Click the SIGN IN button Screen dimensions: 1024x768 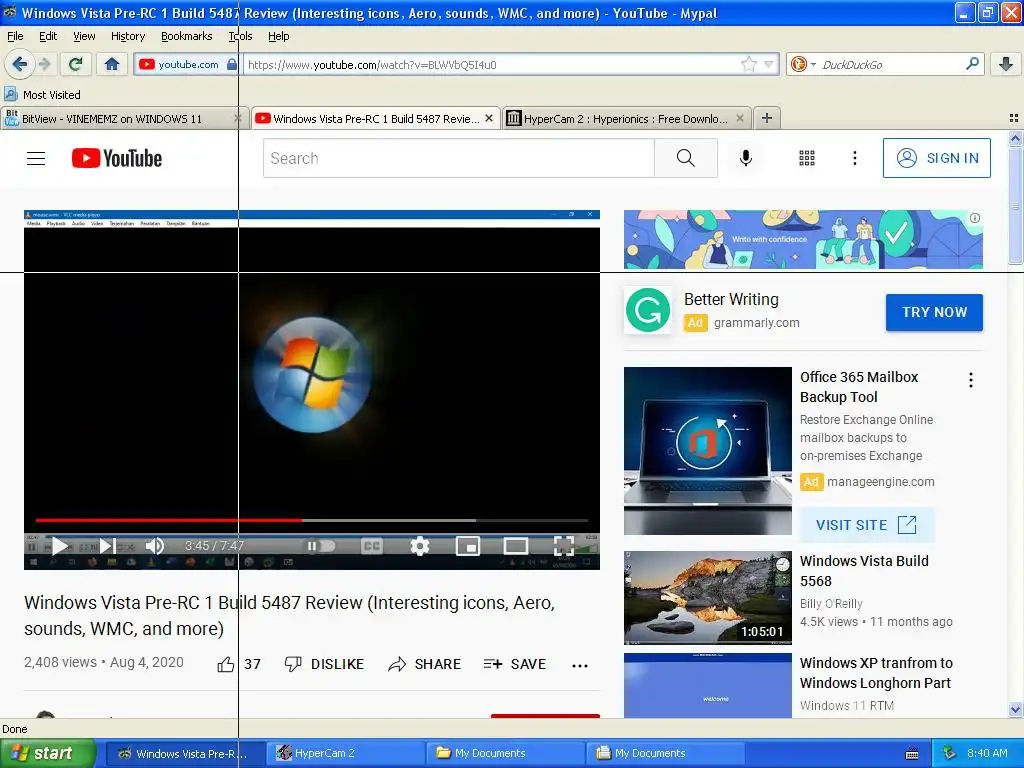click(x=936, y=158)
